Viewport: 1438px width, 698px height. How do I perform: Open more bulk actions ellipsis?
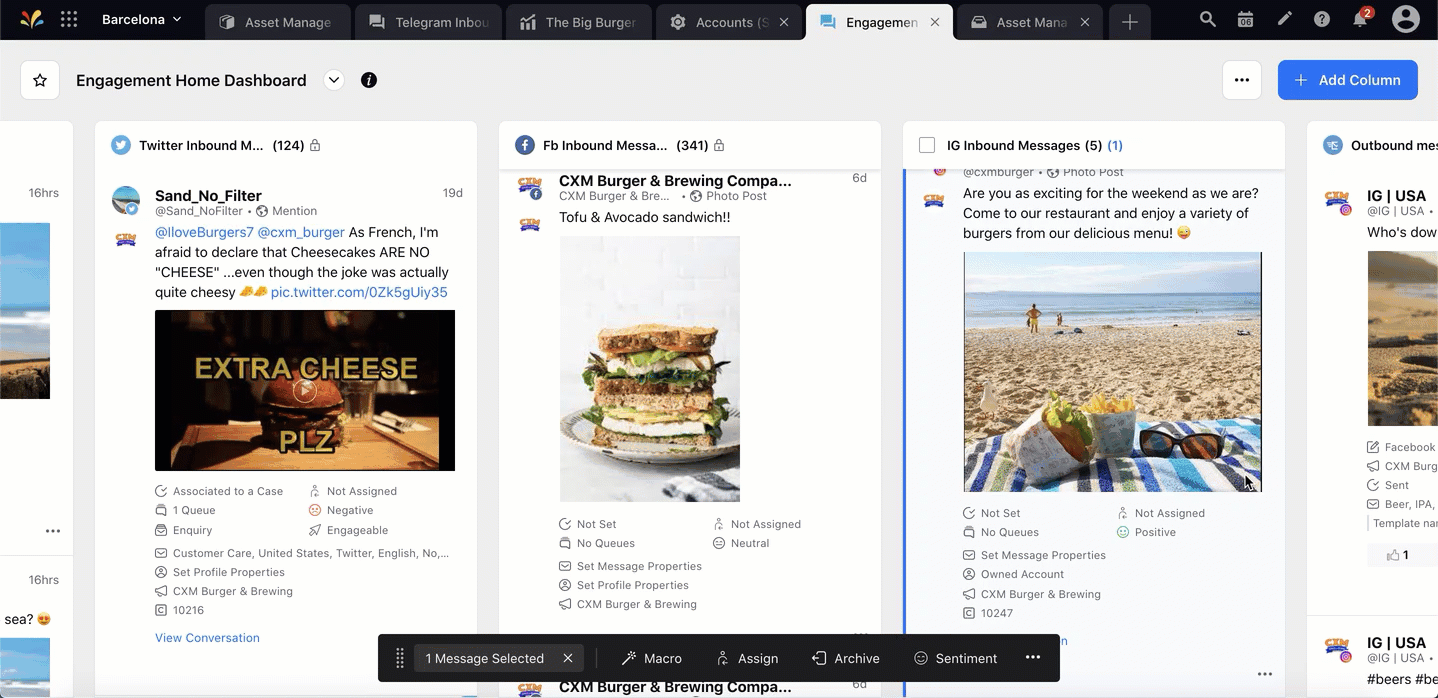1033,657
